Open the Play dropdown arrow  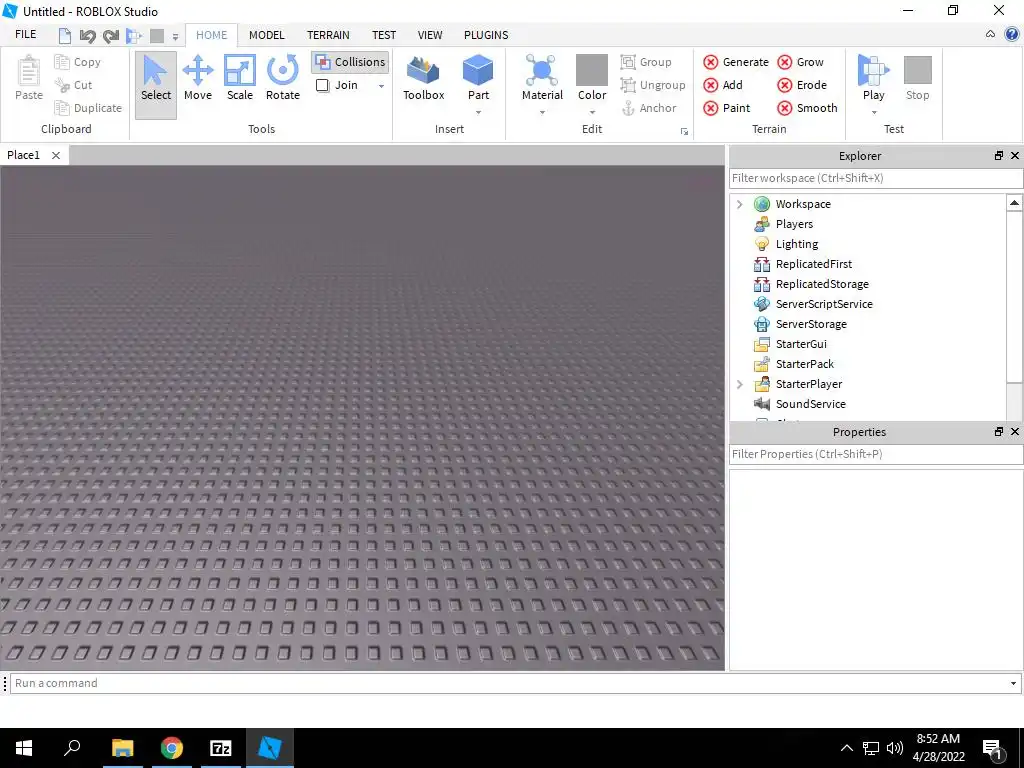[x=874, y=112]
